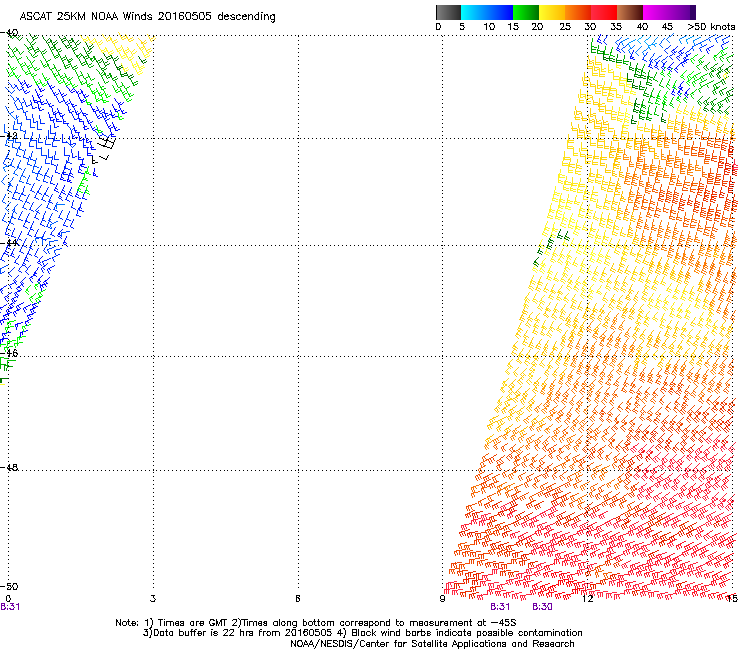Click the 8:31 time label near longitude 0
Screen dimensions: 740x650
click(x=10, y=607)
